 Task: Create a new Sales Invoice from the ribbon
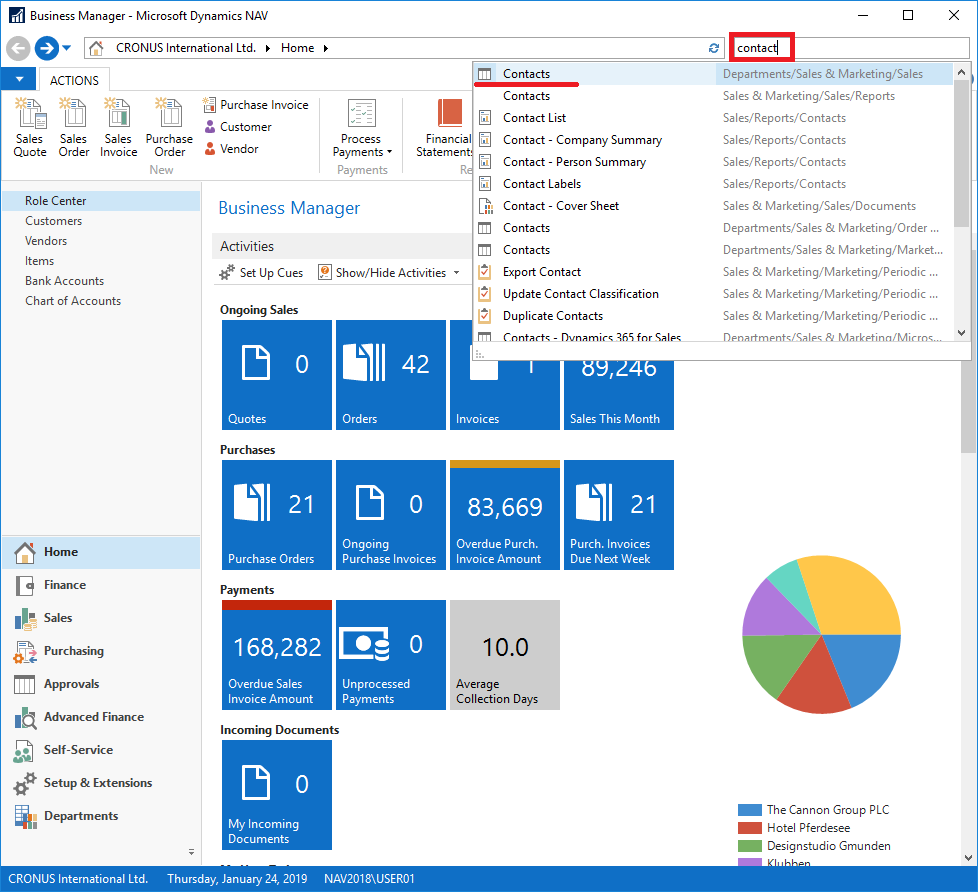[x=118, y=128]
